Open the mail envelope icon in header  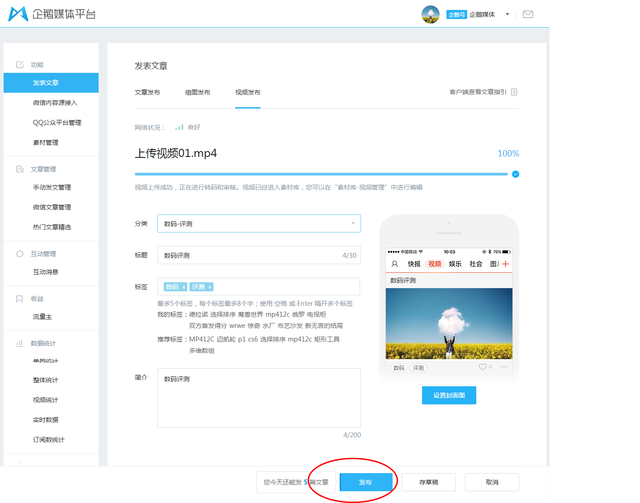click(528, 15)
